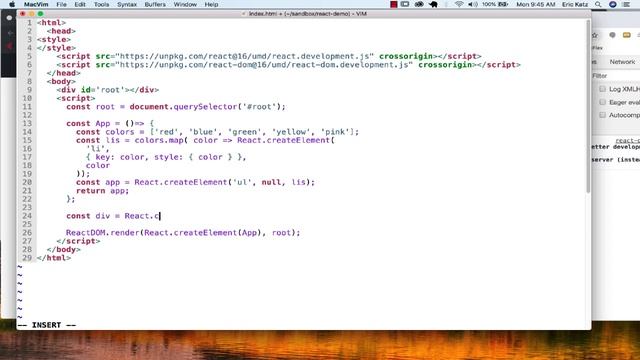The width and height of the screenshot is (640, 360).
Task: Open the Syntax menu
Action: 127,4
